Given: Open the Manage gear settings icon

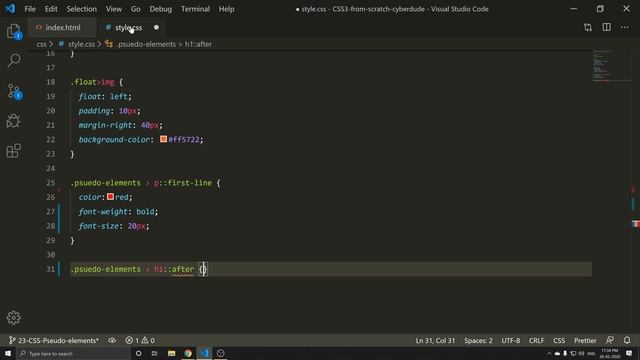Looking at the screenshot, I should click(13, 318).
